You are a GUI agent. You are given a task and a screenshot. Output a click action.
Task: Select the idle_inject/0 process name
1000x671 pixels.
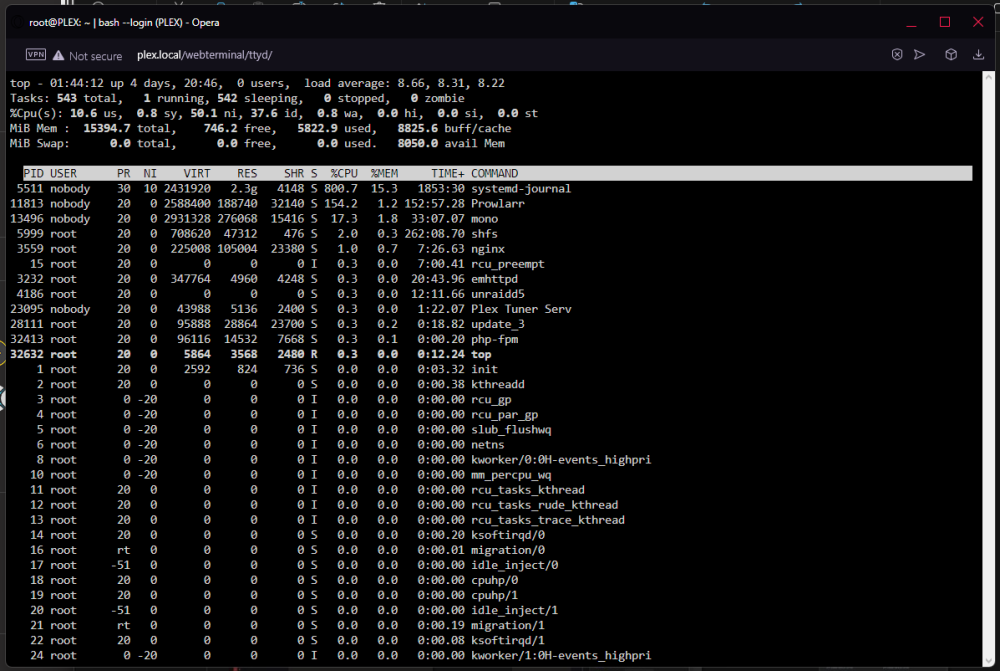515,565
